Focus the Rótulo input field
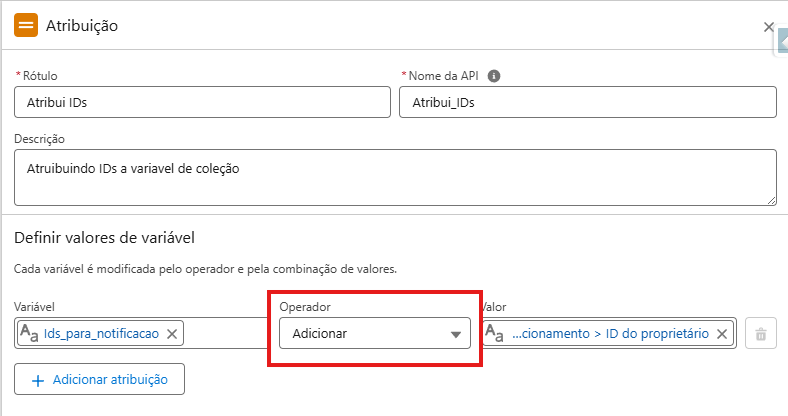788x416 pixels. point(202,102)
